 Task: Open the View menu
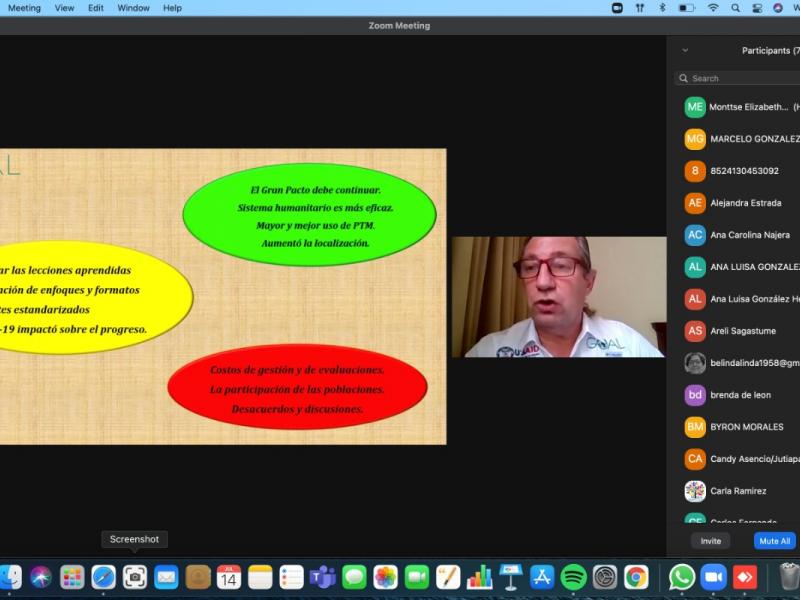pos(64,8)
